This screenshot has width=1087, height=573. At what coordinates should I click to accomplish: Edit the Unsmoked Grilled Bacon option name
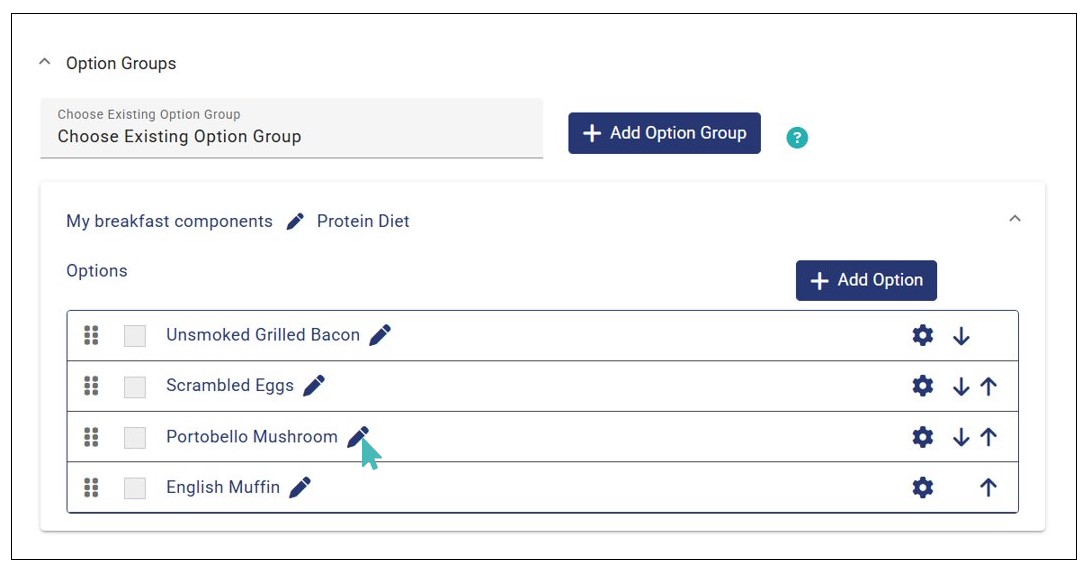pyautogui.click(x=380, y=336)
